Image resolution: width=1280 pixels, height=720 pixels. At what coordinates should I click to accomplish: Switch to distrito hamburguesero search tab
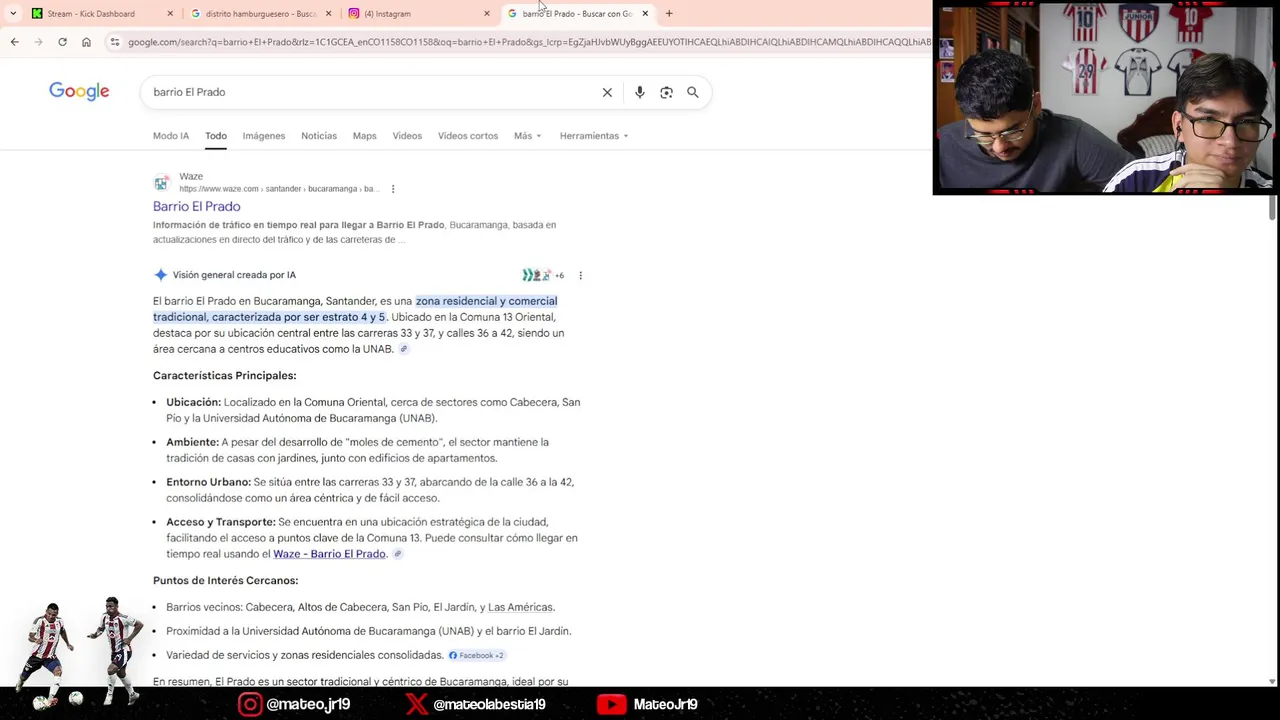click(260, 14)
